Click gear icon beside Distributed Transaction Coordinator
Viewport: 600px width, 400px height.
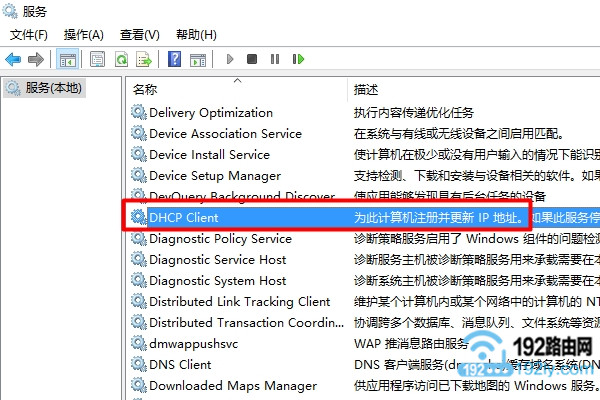(x=139, y=322)
